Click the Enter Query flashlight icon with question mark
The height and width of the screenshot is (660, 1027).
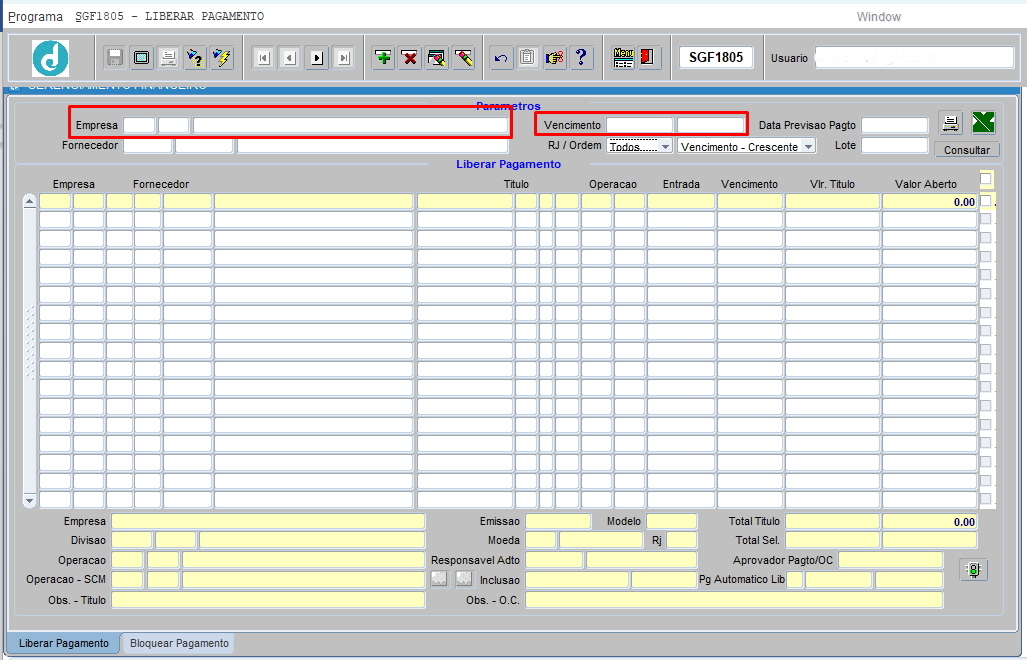(x=195, y=58)
